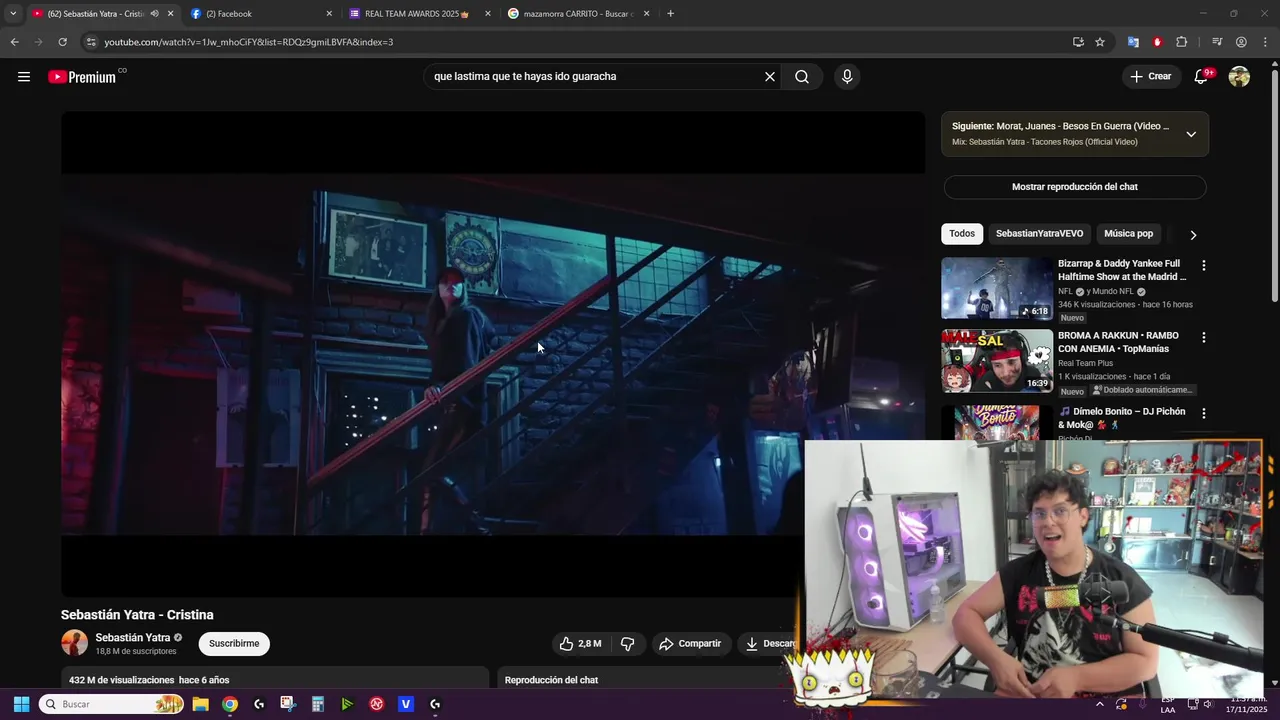Image resolution: width=1280 pixels, height=720 pixels.
Task: Bookmark this page with star
Action: click(x=1100, y=42)
